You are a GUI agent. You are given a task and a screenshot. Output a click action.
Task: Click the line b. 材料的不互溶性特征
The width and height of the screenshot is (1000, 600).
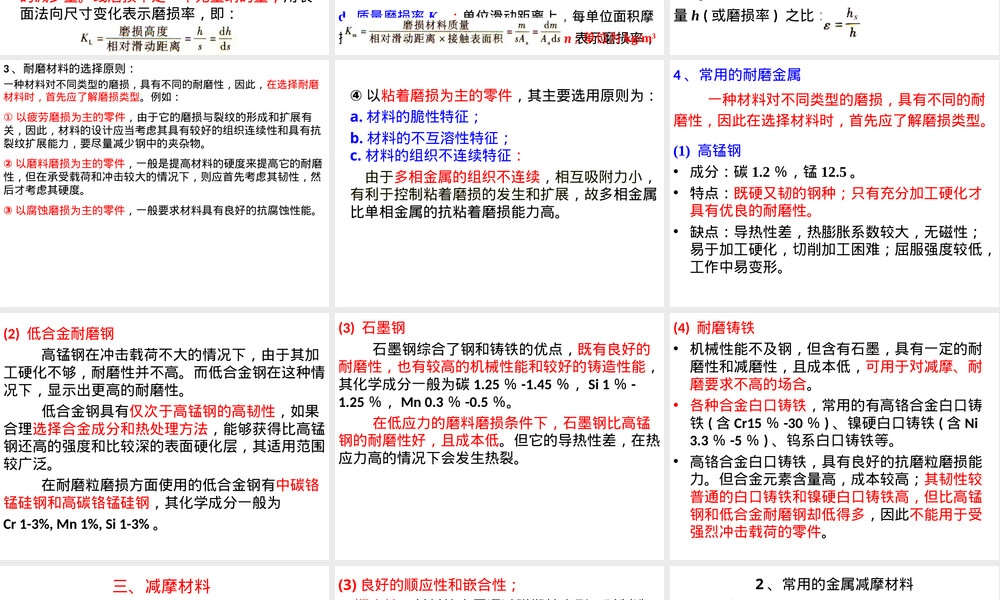[430, 138]
